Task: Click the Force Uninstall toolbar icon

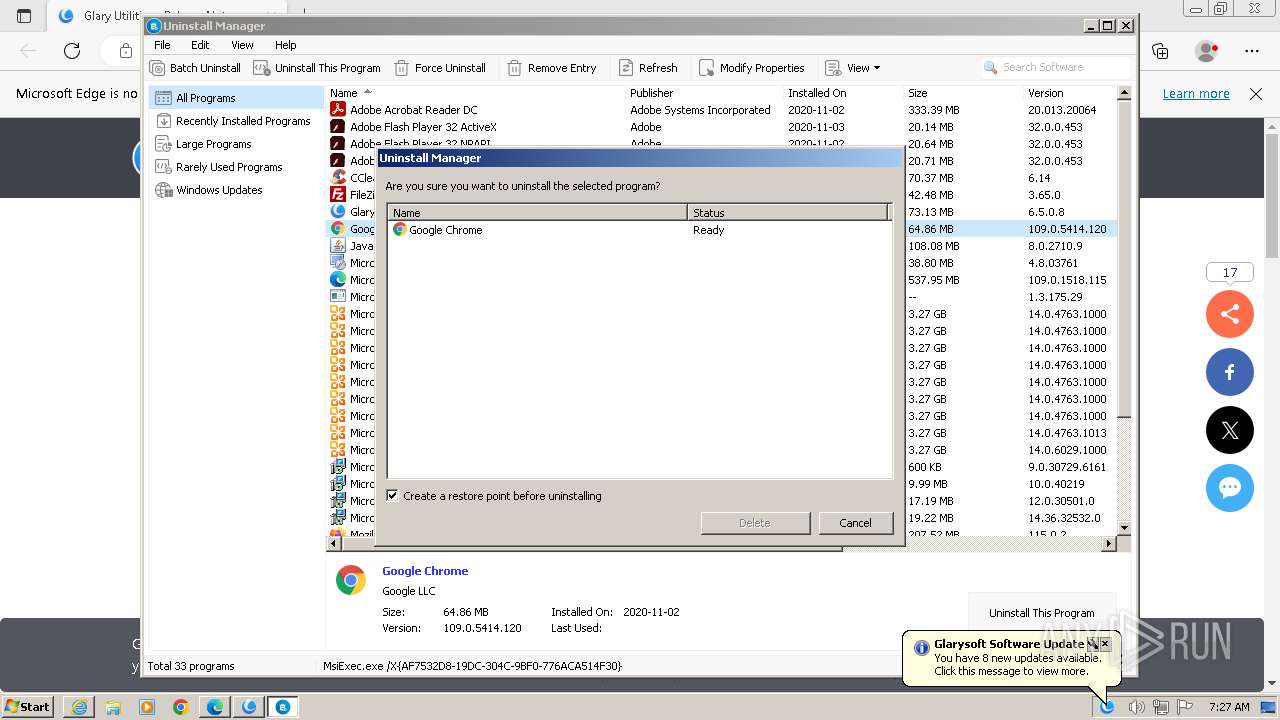Action: 402,68
